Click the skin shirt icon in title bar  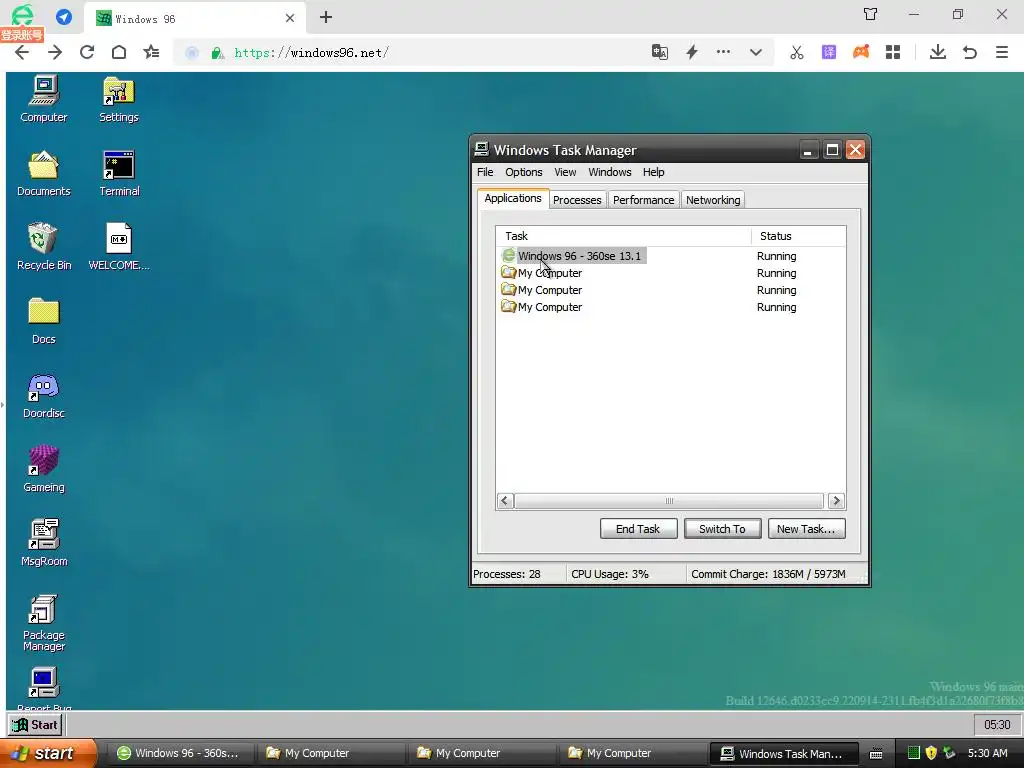tap(871, 14)
